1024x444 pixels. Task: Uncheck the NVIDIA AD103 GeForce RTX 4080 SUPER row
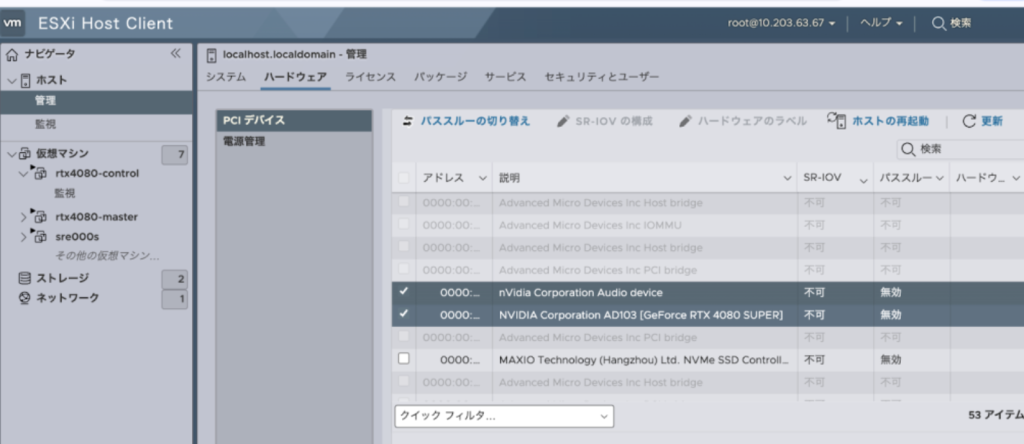(404, 314)
